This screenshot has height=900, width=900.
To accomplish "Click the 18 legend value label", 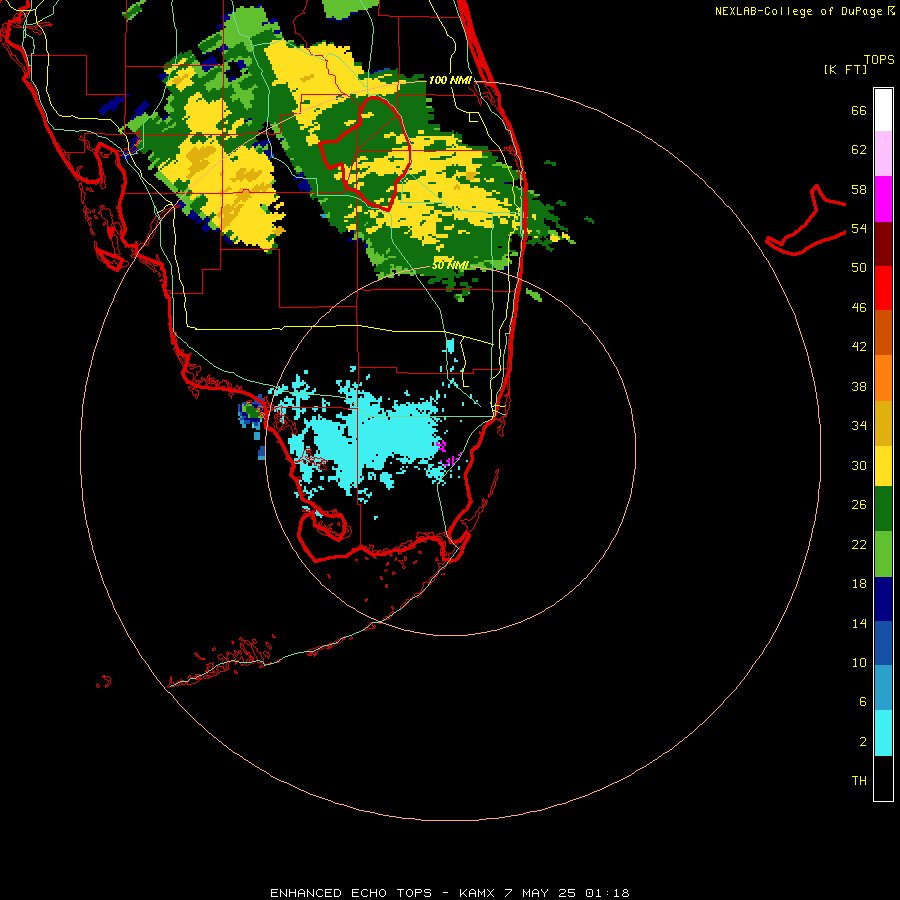I will (x=859, y=584).
